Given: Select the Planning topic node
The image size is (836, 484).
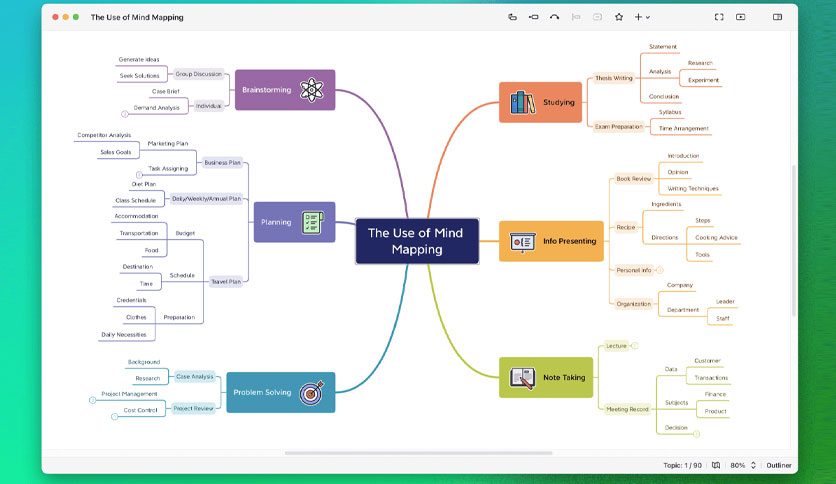Looking at the screenshot, I should click(294, 222).
